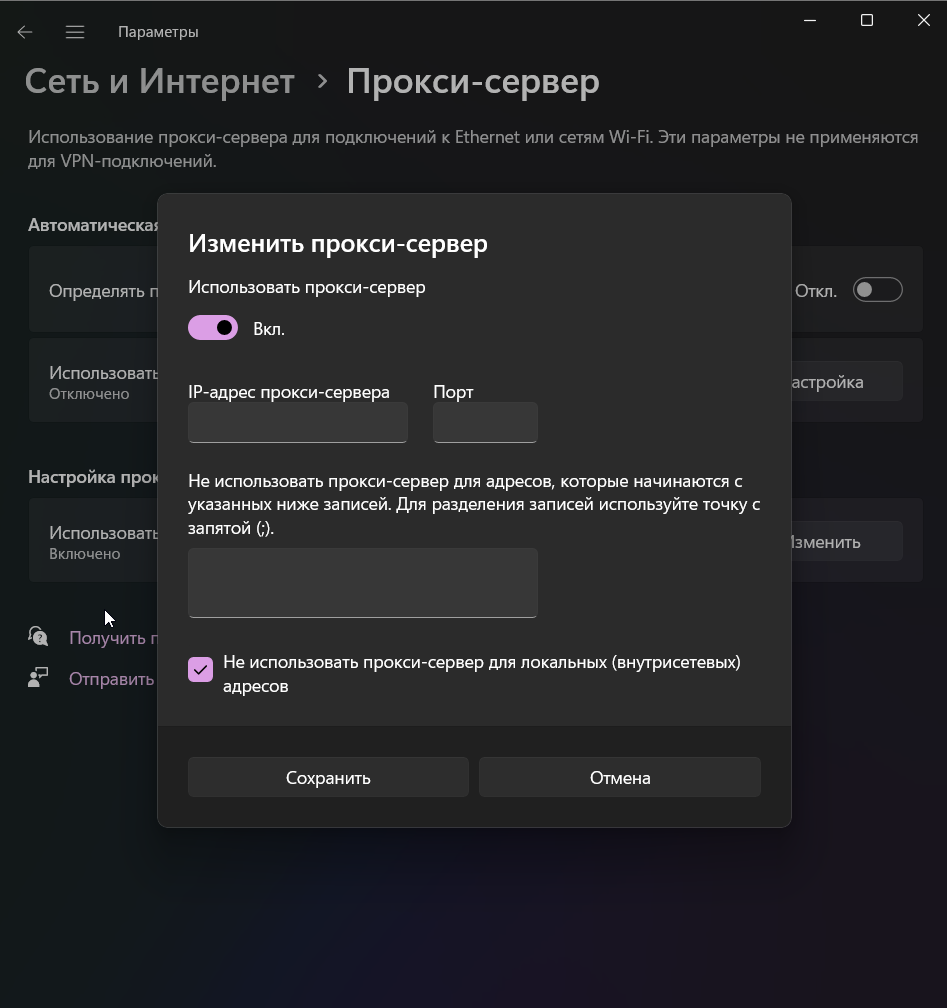Maximize the Settings window

pyautogui.click(x=867, y=21)
